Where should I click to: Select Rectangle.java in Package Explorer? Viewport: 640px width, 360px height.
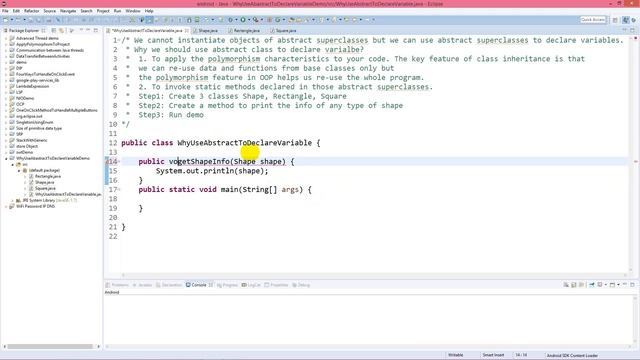(x=48, y=176)
